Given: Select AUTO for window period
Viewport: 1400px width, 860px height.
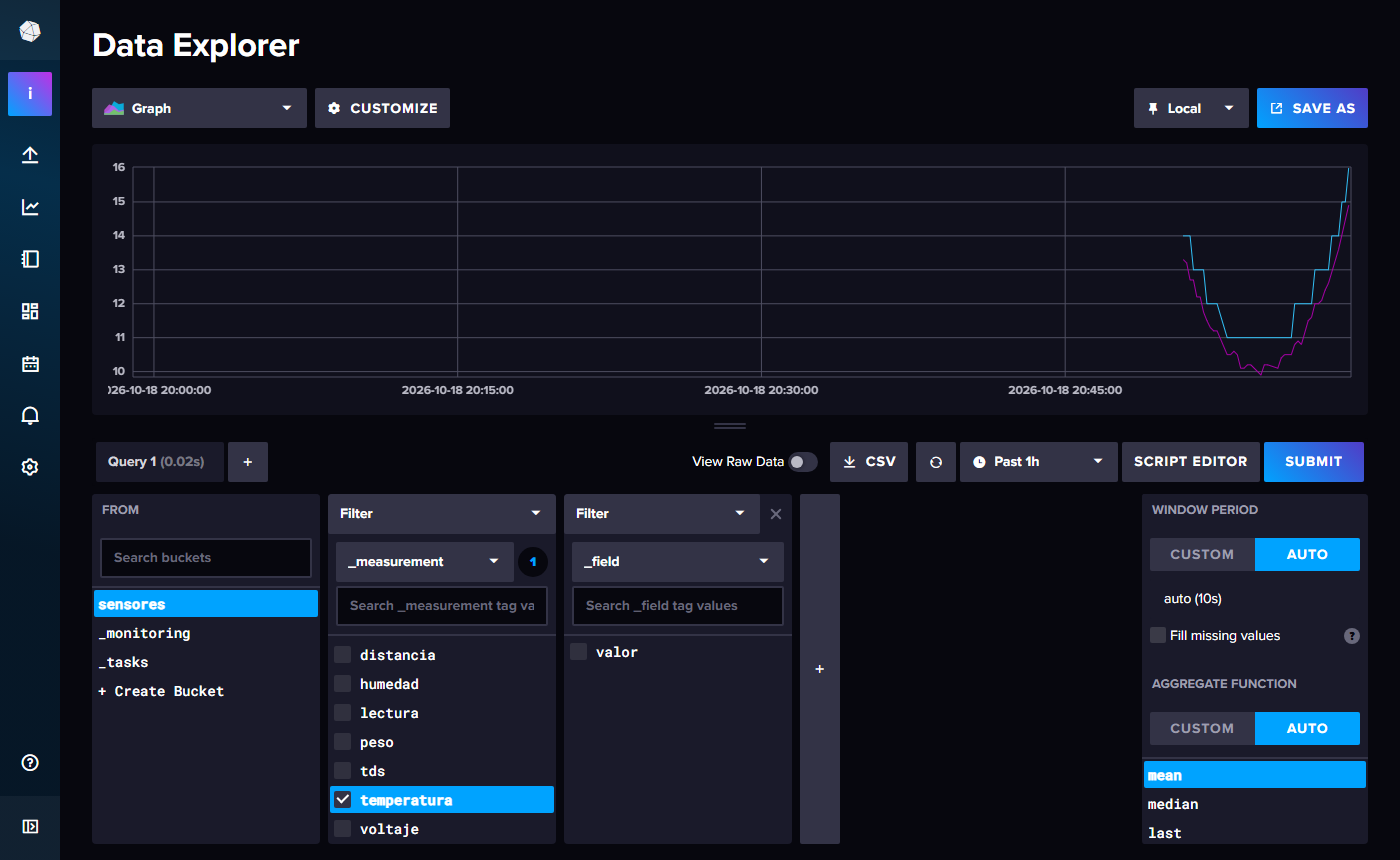Looking at the screenshot, I should (1307, 554).
